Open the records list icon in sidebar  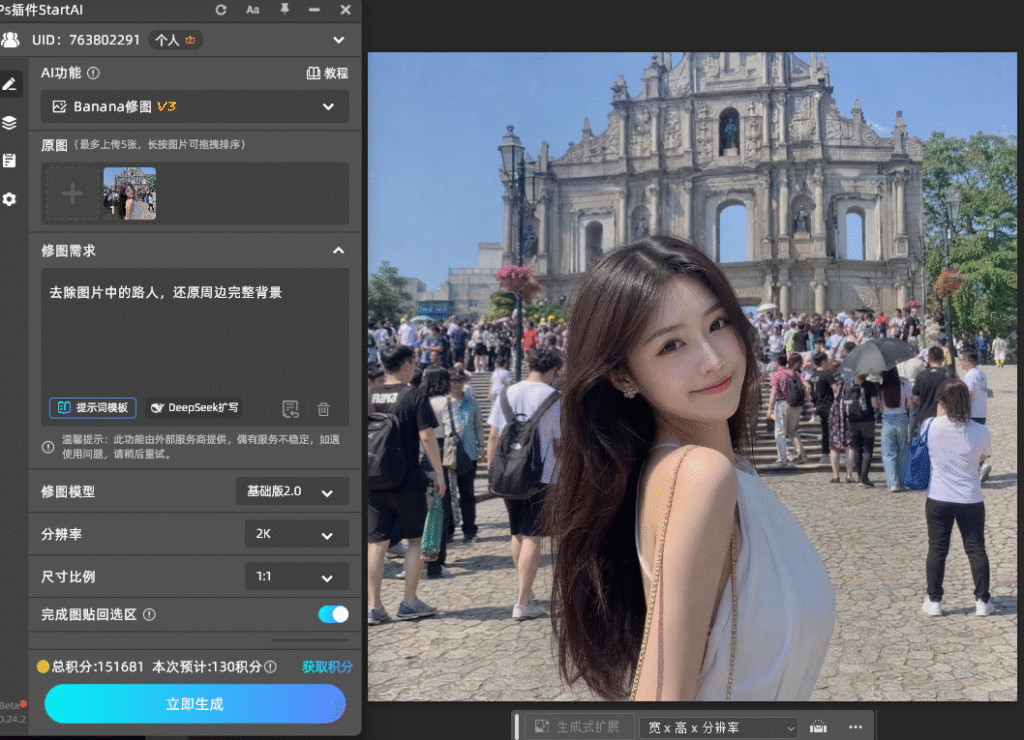click(x=10, y=160)
